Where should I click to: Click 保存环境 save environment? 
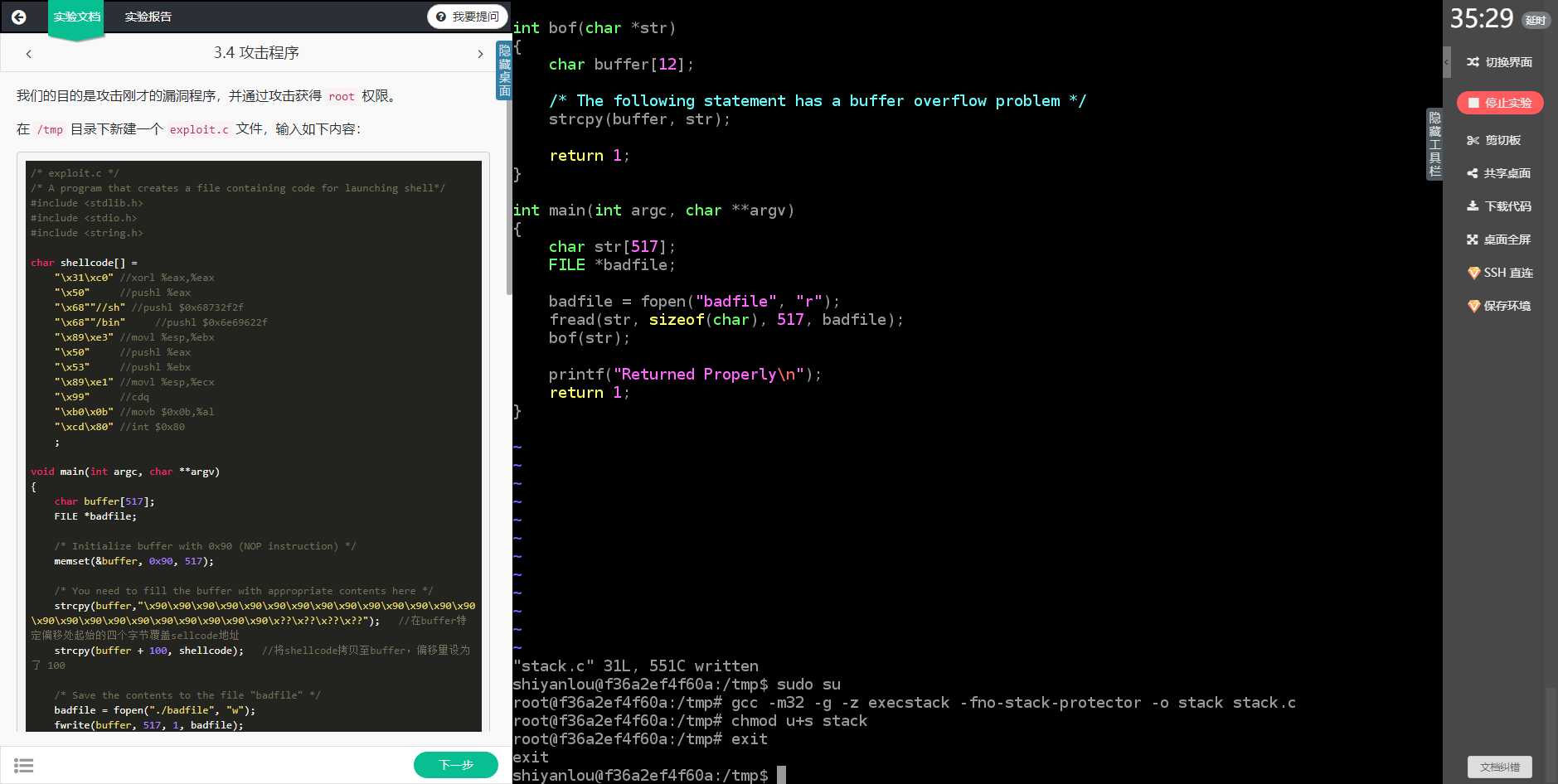pyautogui.click(x=1499, y=306)
